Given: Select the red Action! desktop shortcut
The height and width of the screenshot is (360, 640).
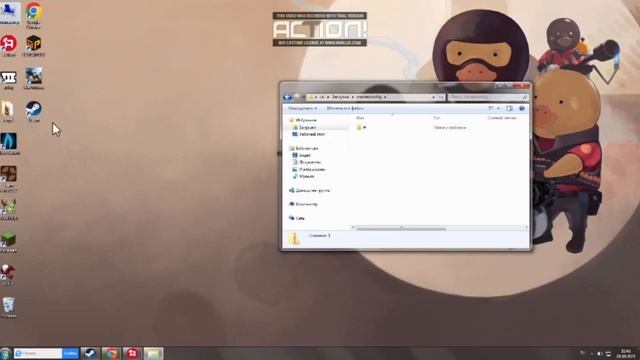Looking at the screenshot, I should coord(9,46).
